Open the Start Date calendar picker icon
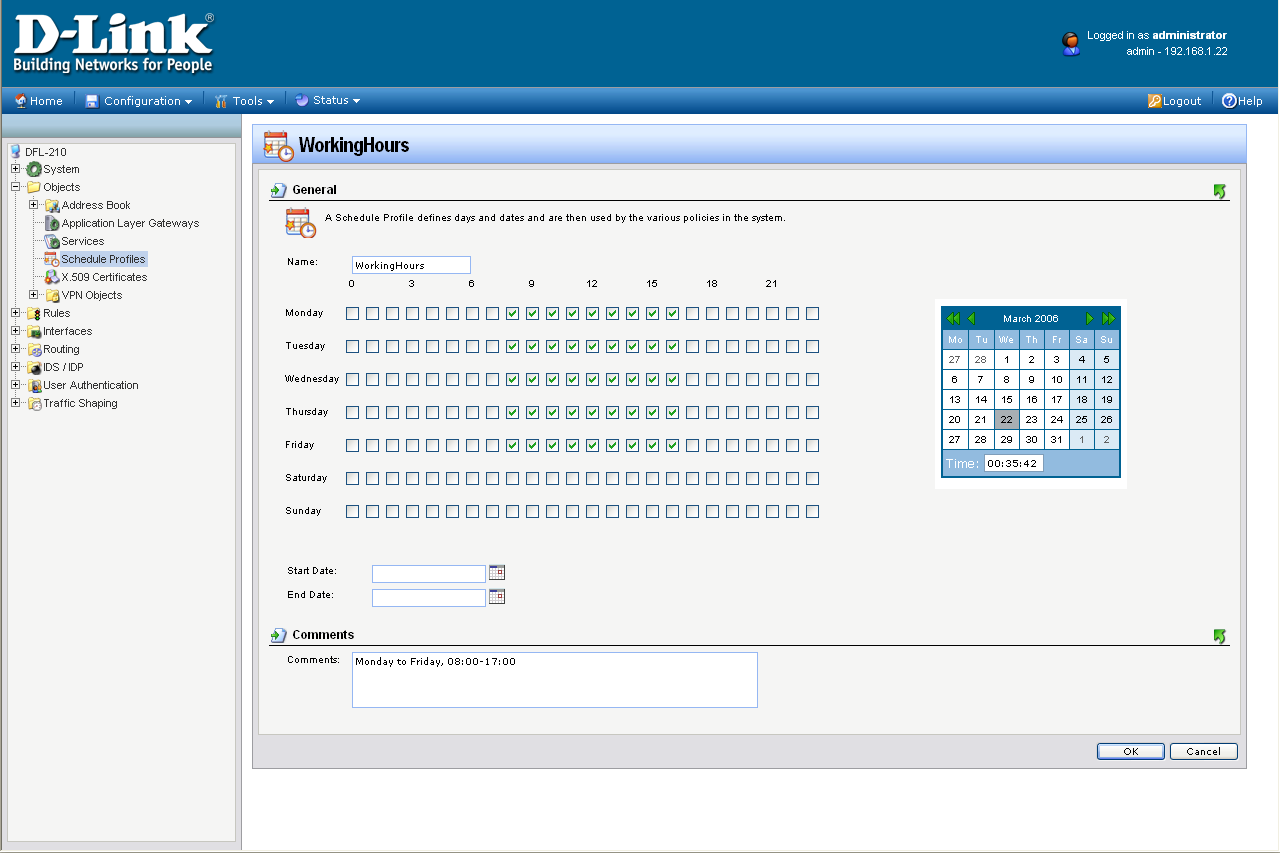1280x853 pixels. 497,573
